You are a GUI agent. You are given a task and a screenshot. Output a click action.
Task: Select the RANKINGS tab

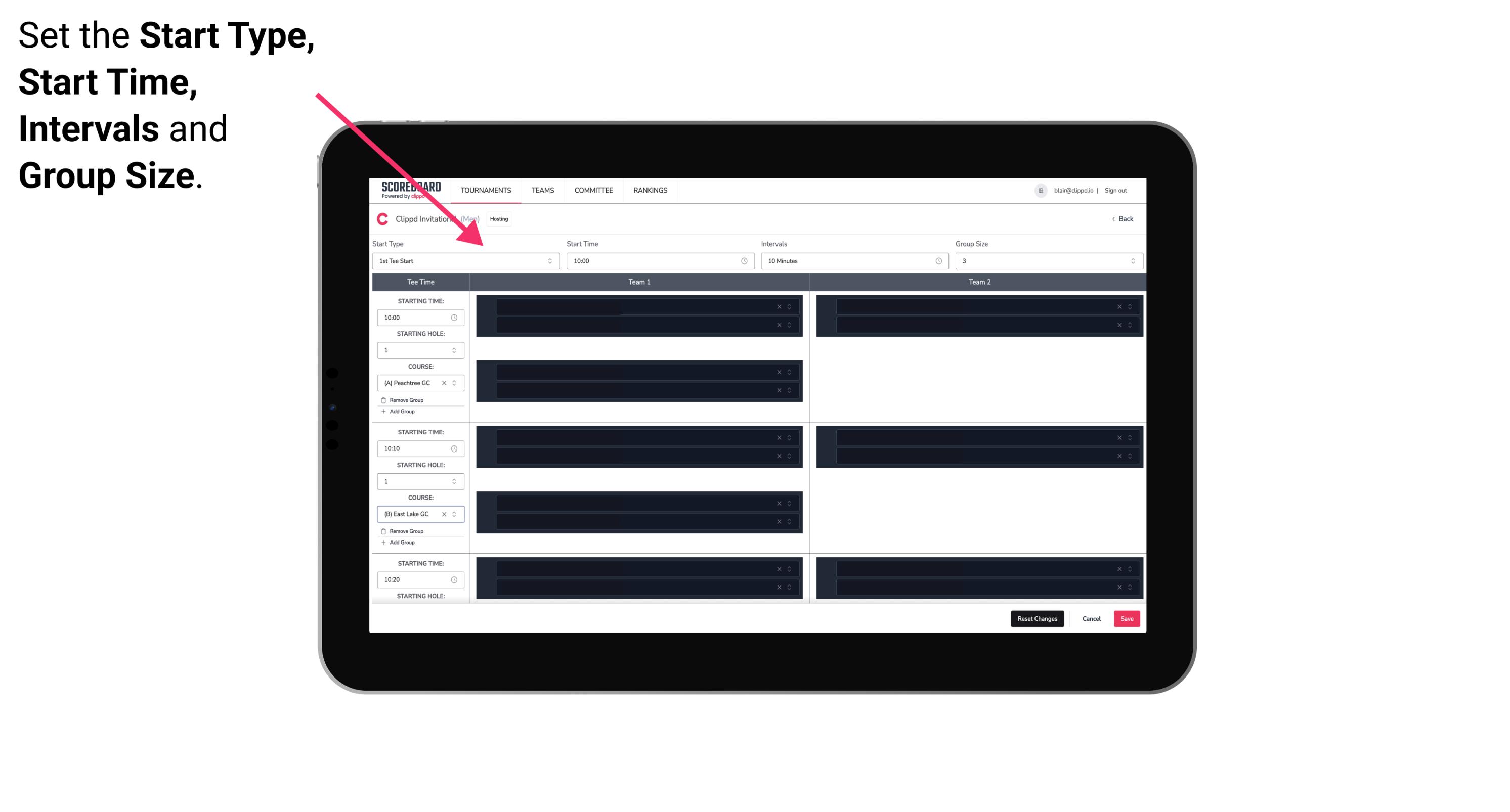pyautogui.click(x=650, y=190)
